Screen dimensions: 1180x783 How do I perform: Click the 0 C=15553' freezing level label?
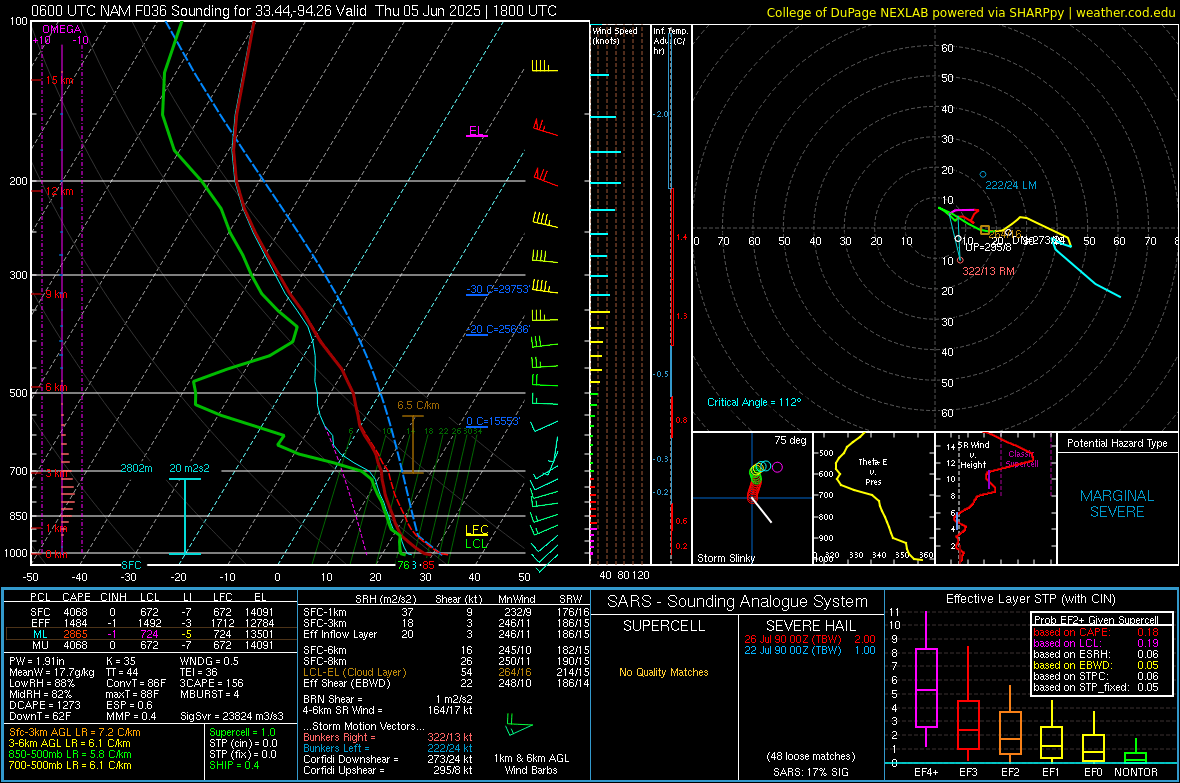point(493,422)
